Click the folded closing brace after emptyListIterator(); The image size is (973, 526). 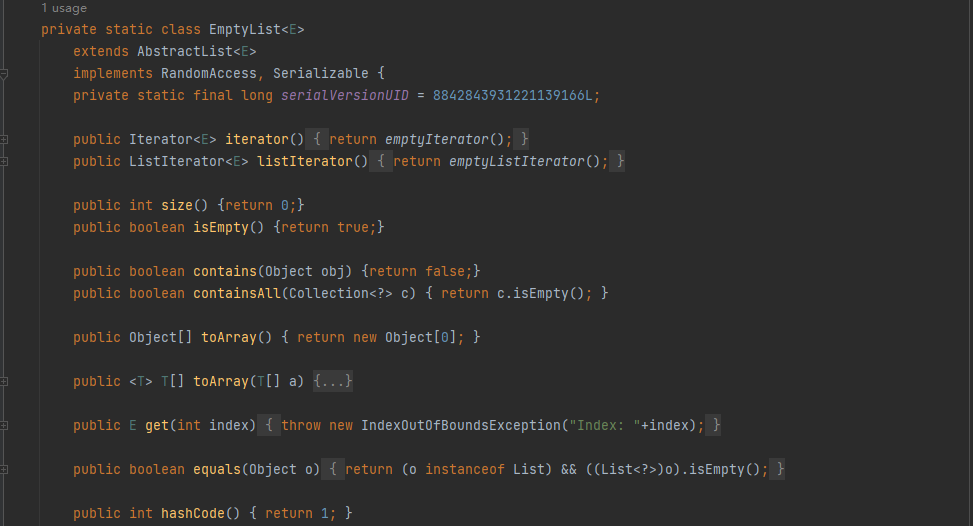click(617, 161)
